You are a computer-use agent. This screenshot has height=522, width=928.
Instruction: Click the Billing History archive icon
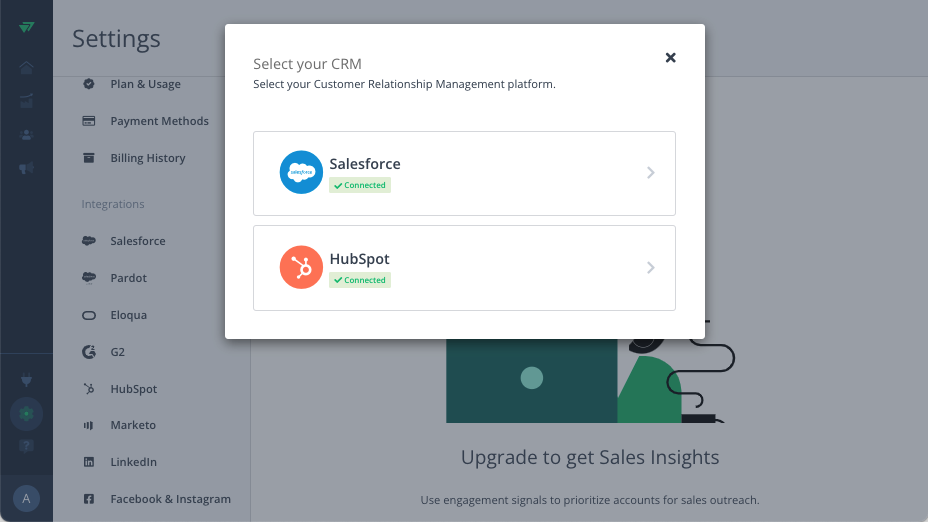(89, 158)
